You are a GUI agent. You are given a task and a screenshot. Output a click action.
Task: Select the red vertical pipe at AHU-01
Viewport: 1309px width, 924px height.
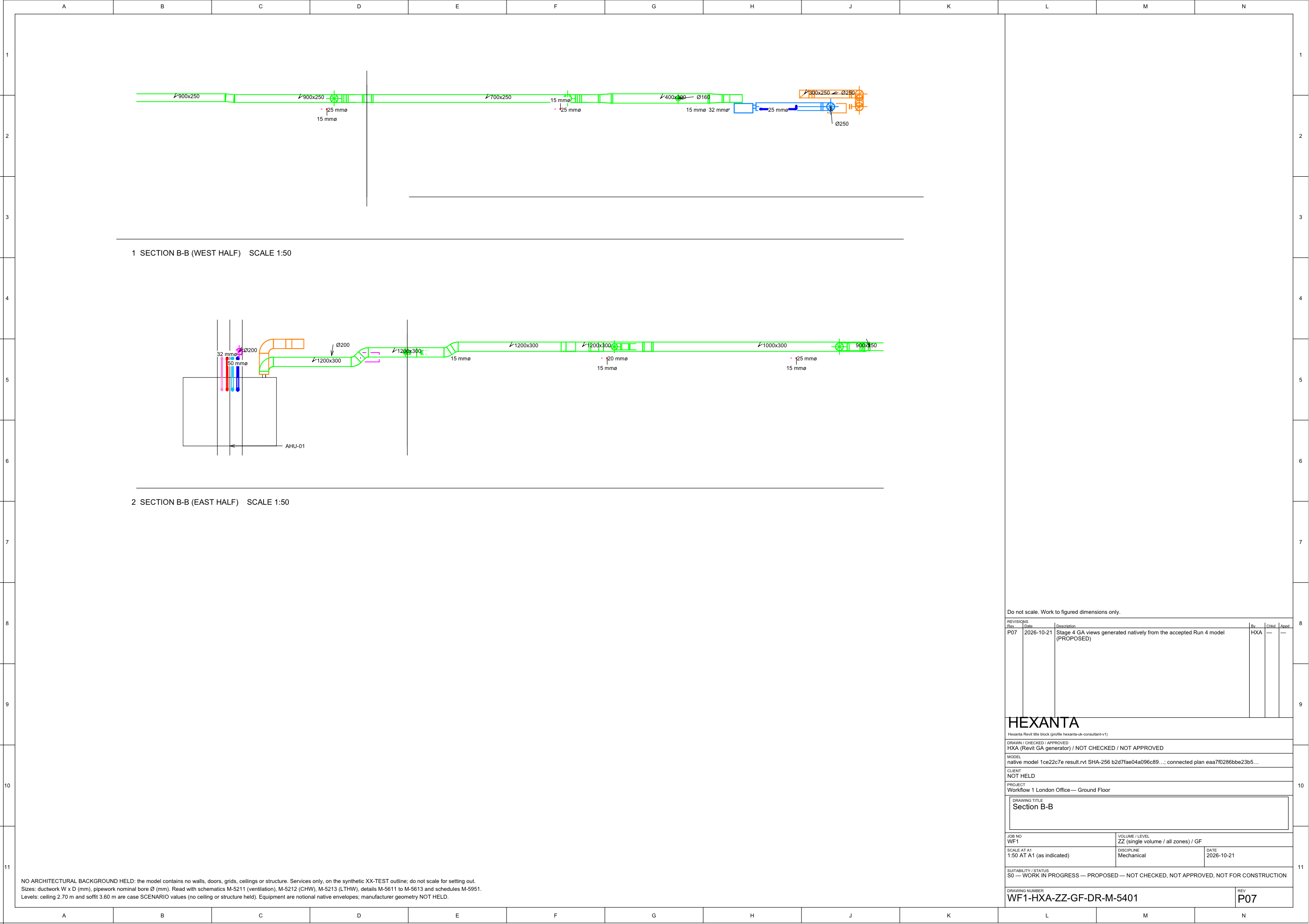227,374
